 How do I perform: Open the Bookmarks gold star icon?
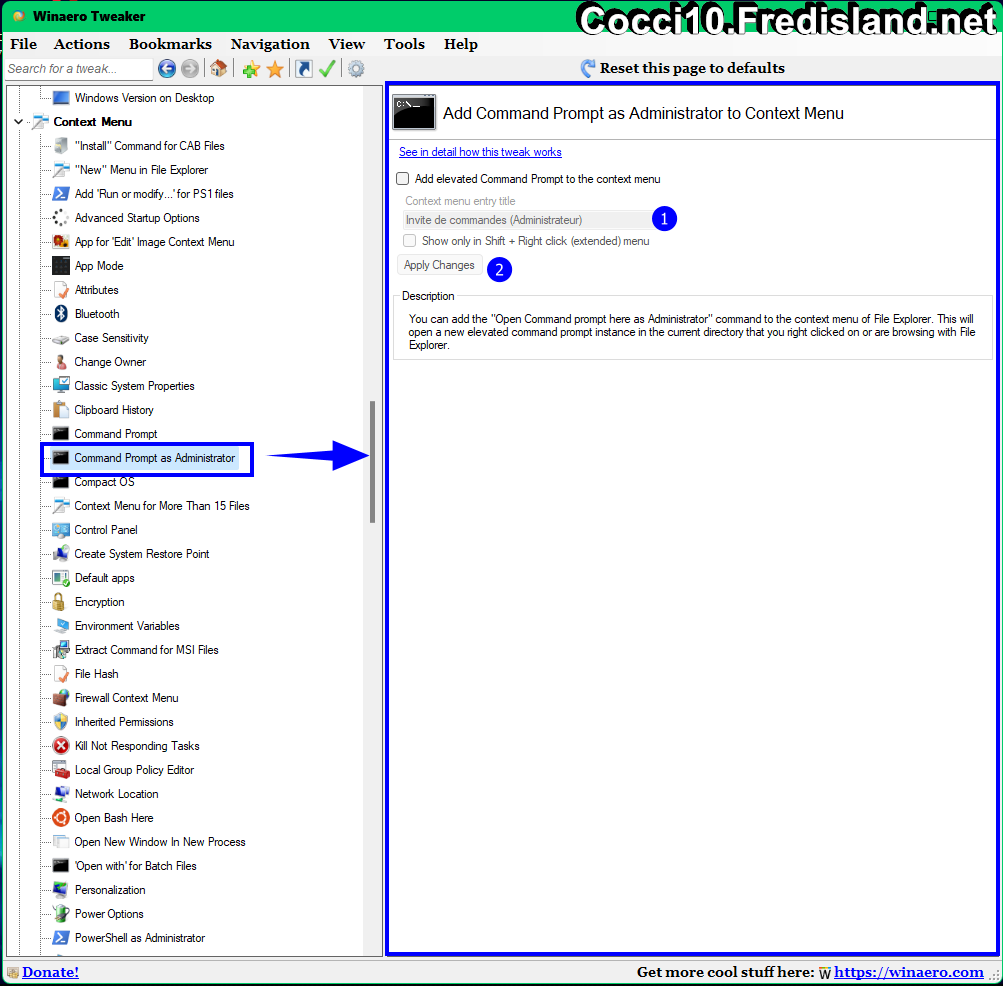click(275, 69)
